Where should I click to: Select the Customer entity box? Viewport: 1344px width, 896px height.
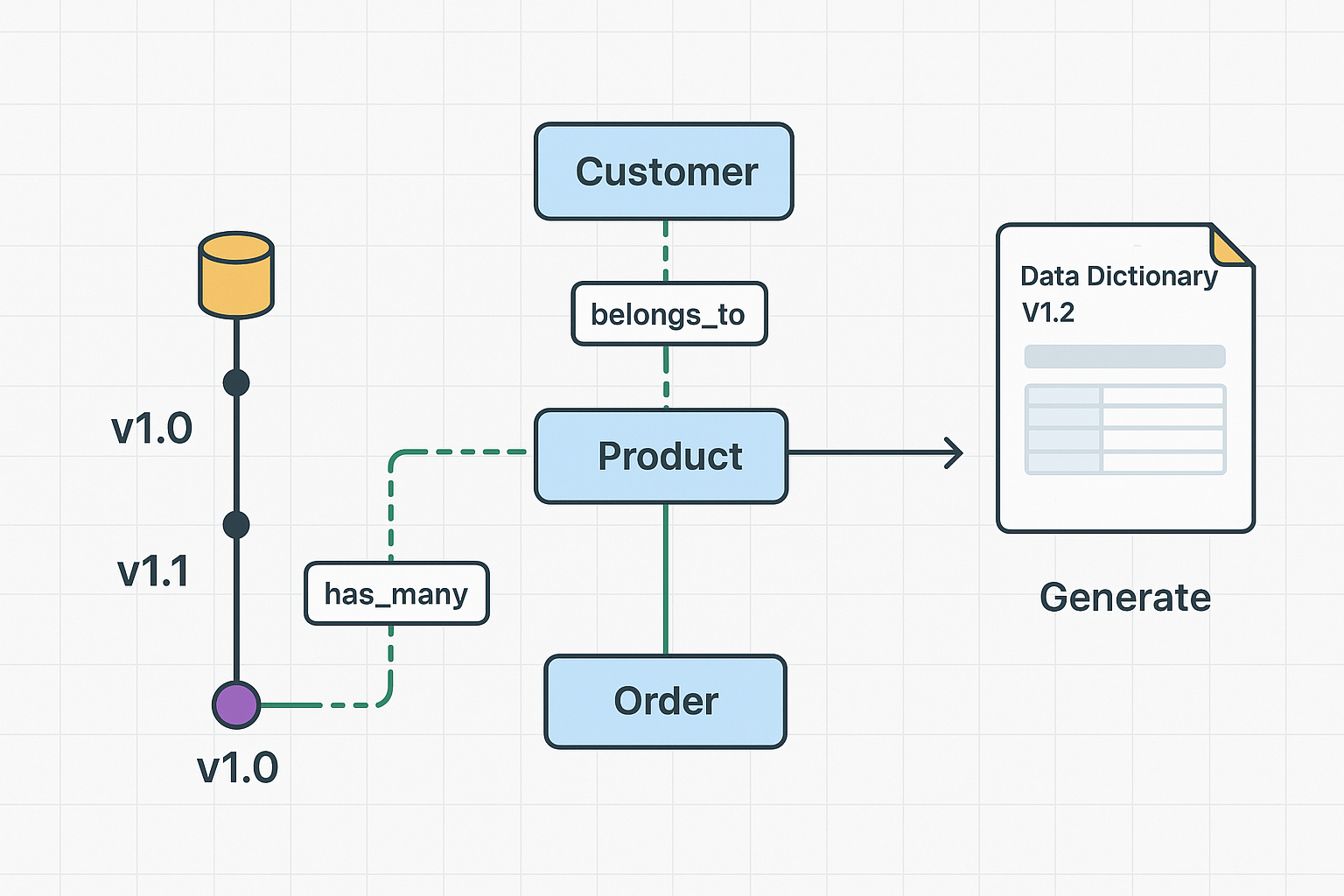point(664,171)
